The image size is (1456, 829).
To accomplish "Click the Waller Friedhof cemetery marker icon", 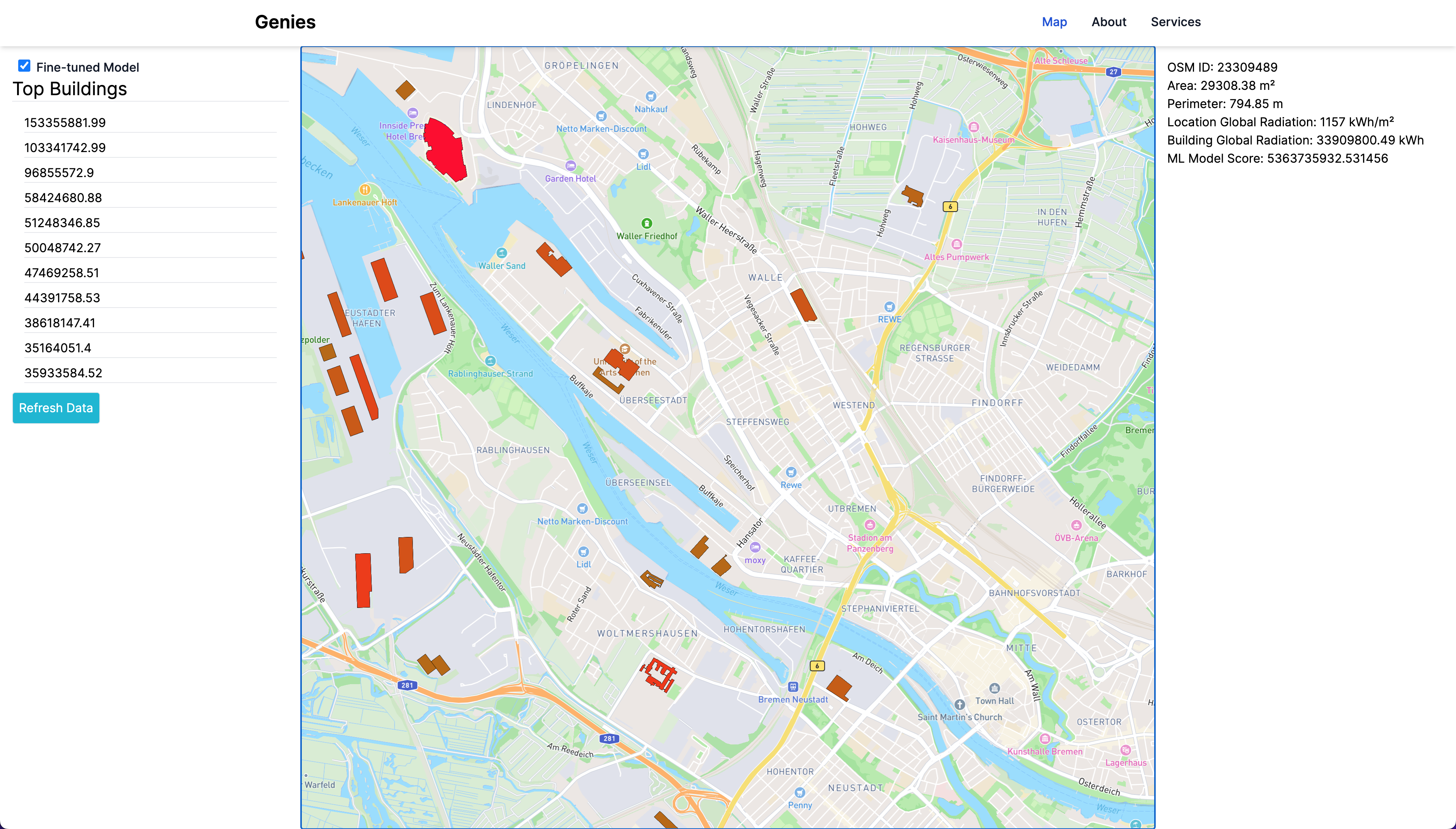I will coord(646,223).
